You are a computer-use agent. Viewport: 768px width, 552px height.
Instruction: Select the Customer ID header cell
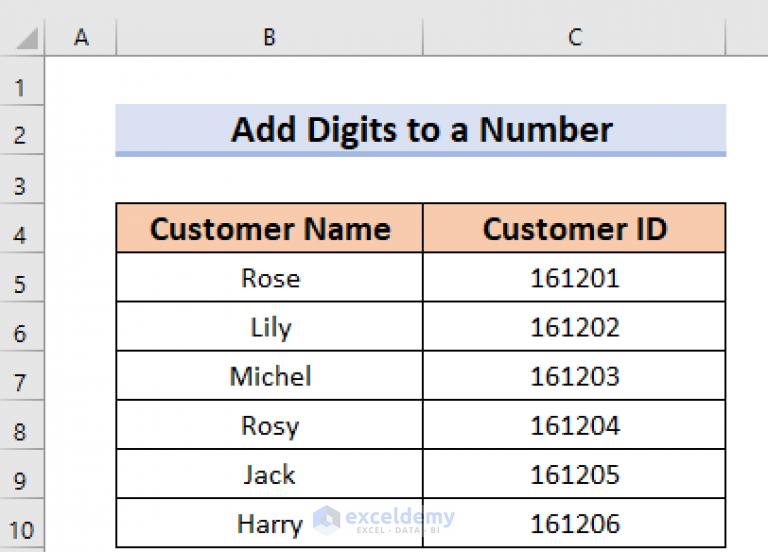click(574, 229)
